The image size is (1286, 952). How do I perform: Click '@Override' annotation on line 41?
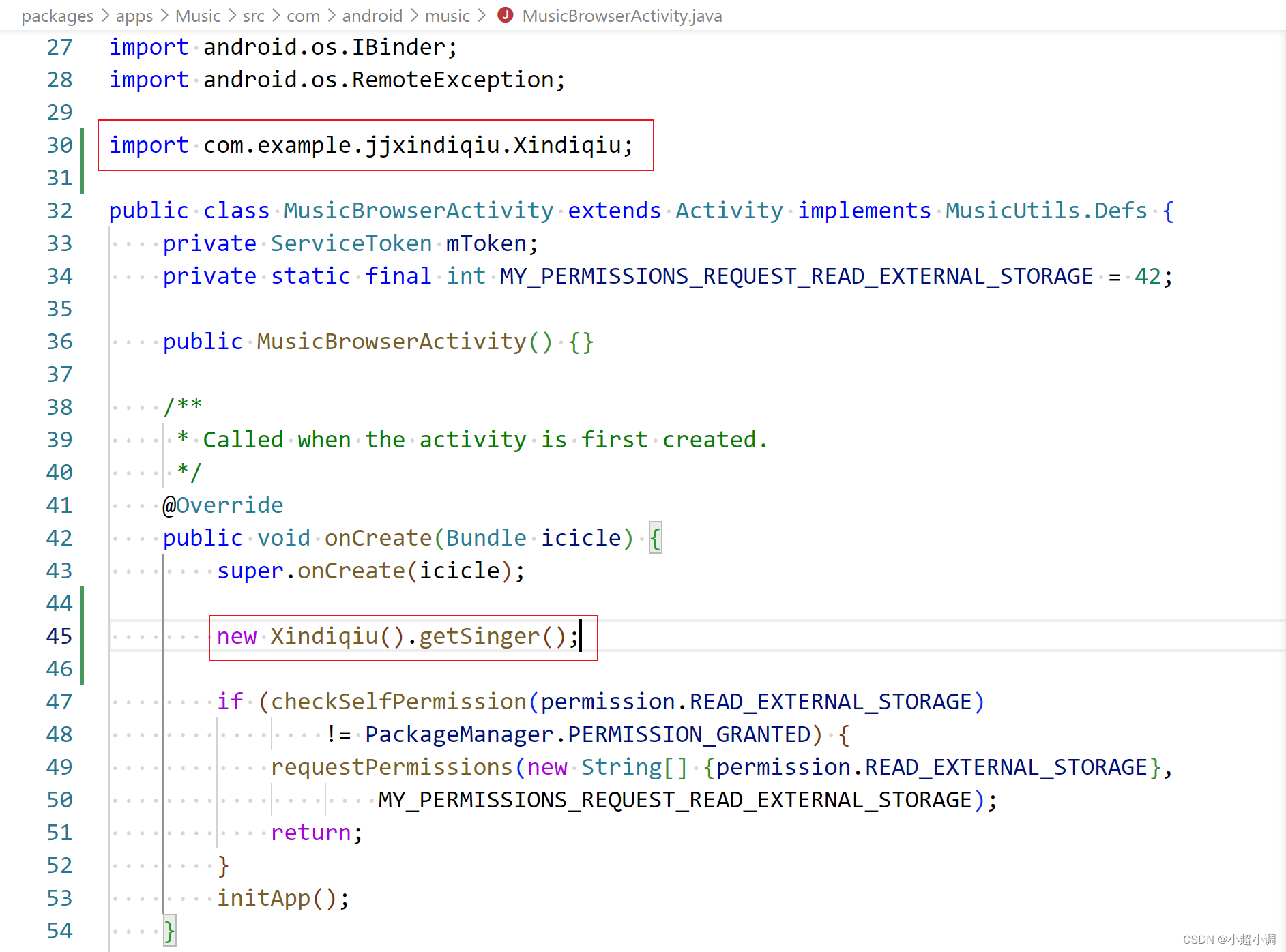click(x=223, y=505)
